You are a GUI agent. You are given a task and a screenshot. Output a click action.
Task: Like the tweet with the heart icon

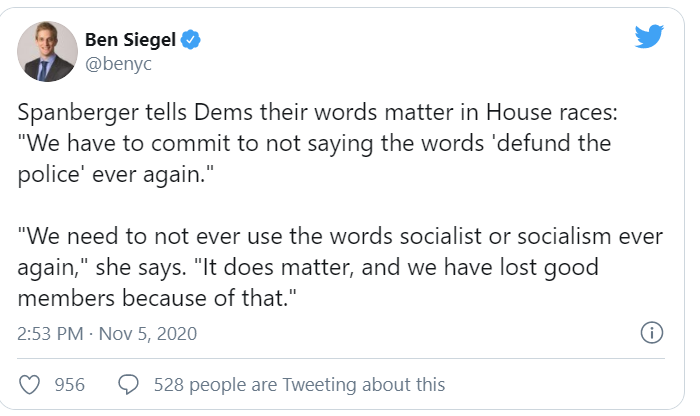[30, 384]
